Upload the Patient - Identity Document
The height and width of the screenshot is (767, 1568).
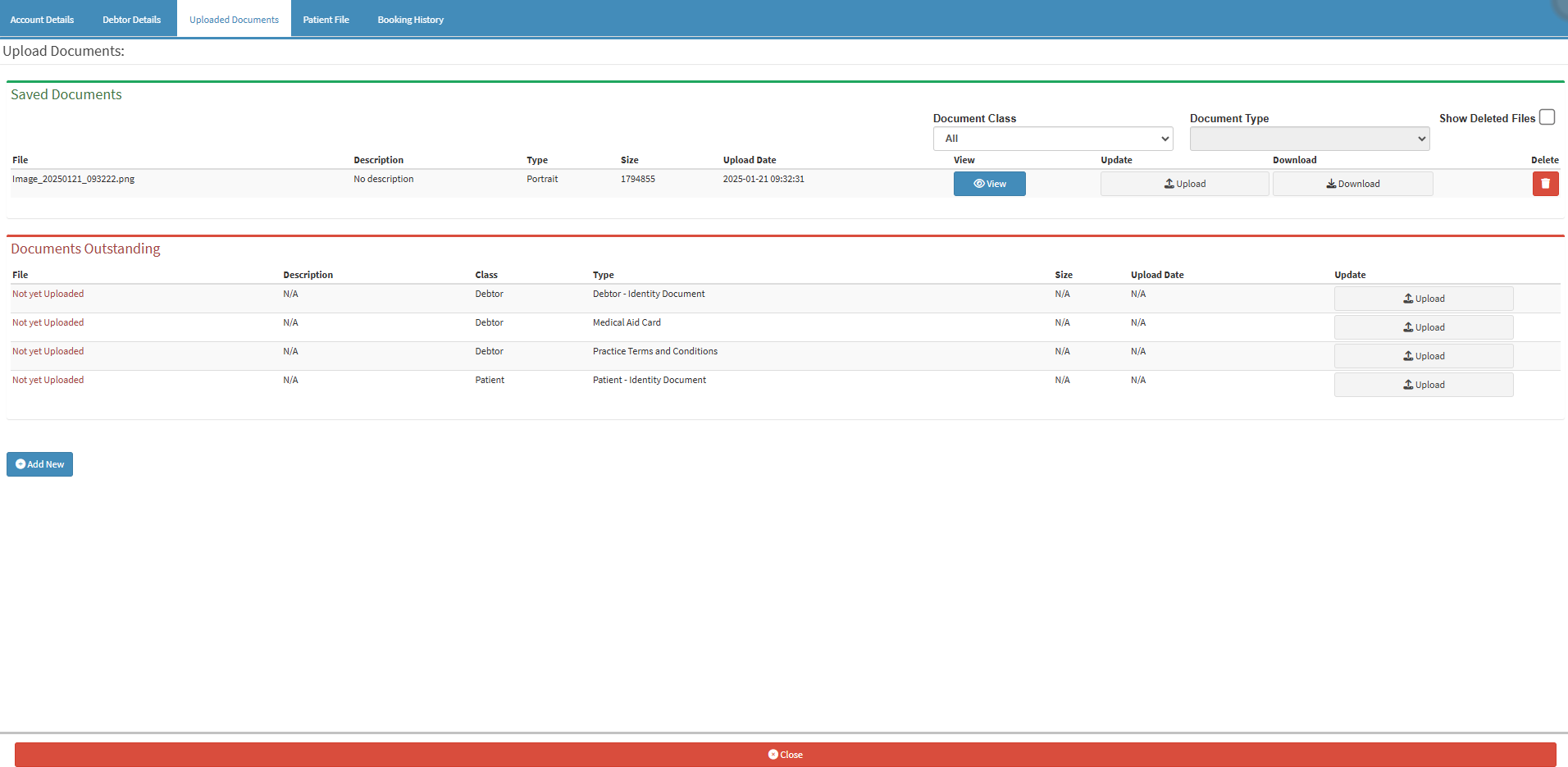(1423, 385)
